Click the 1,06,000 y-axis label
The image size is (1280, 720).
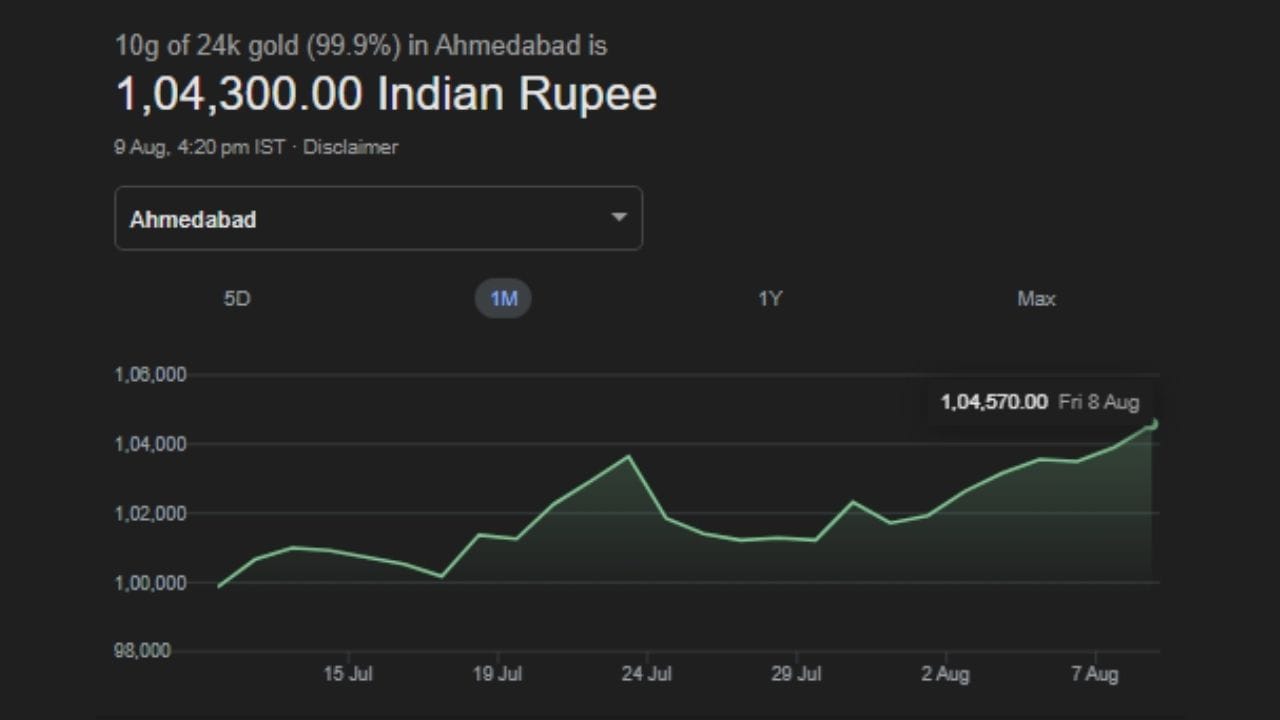(151, 375)
